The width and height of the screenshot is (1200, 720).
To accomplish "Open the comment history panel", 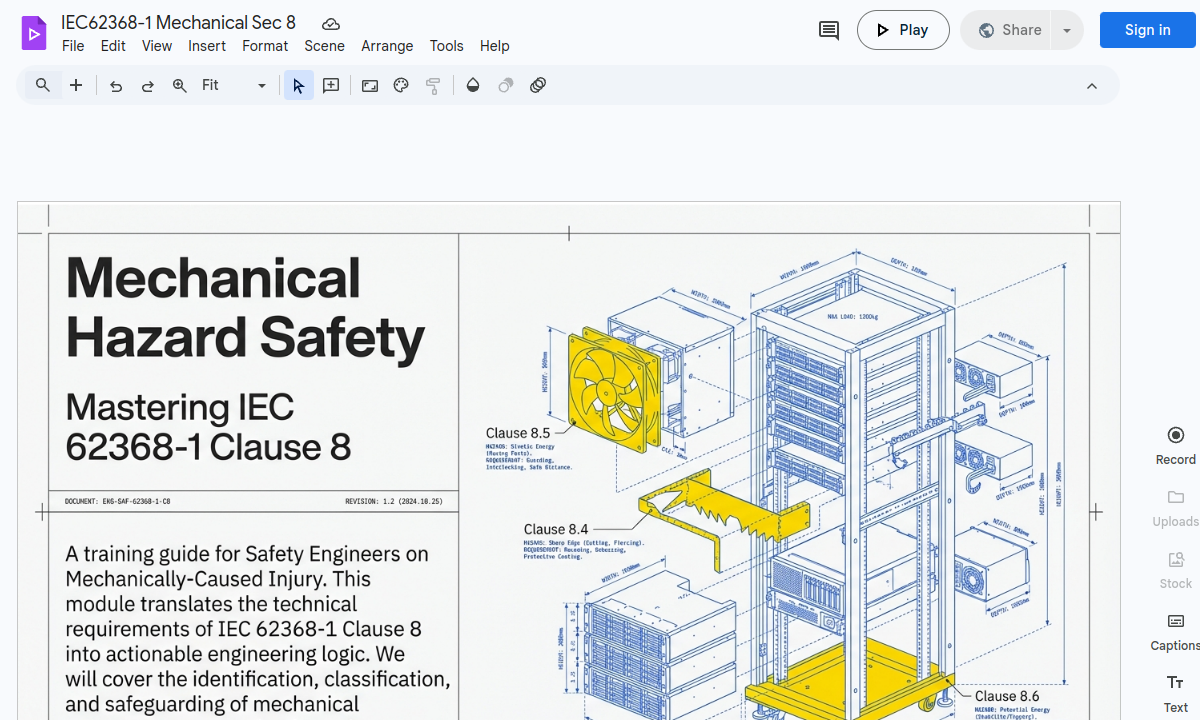I will tap(828, 30).
